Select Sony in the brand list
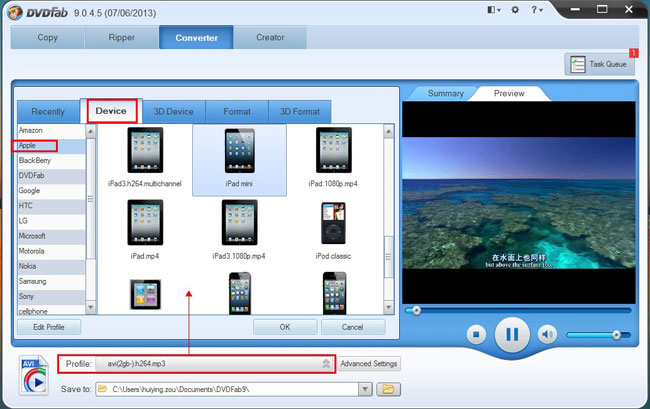 (x=51, y=296)
